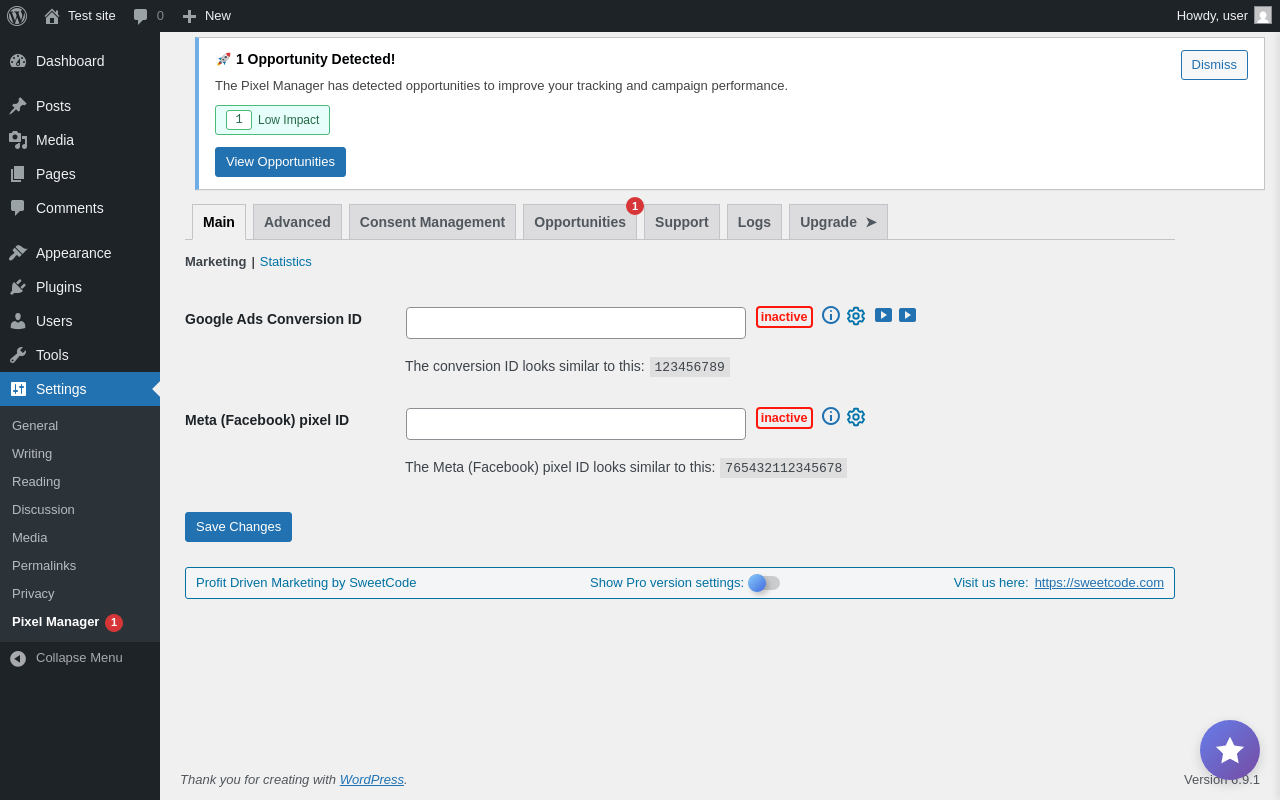Screen dimensions: 1280x800
Task: Dismiss the opportunity notification
Action: coord(1214,65)
